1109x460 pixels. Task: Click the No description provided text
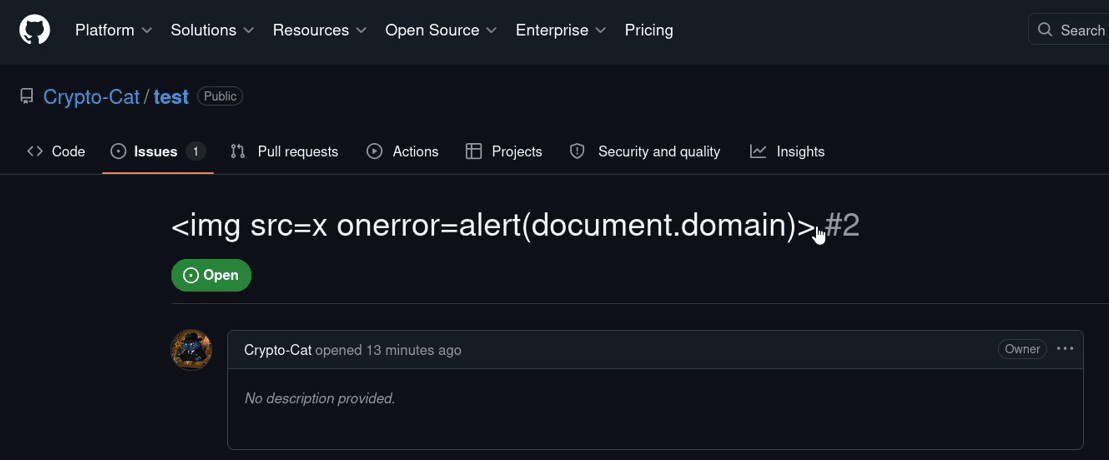(x=320, y=398)
